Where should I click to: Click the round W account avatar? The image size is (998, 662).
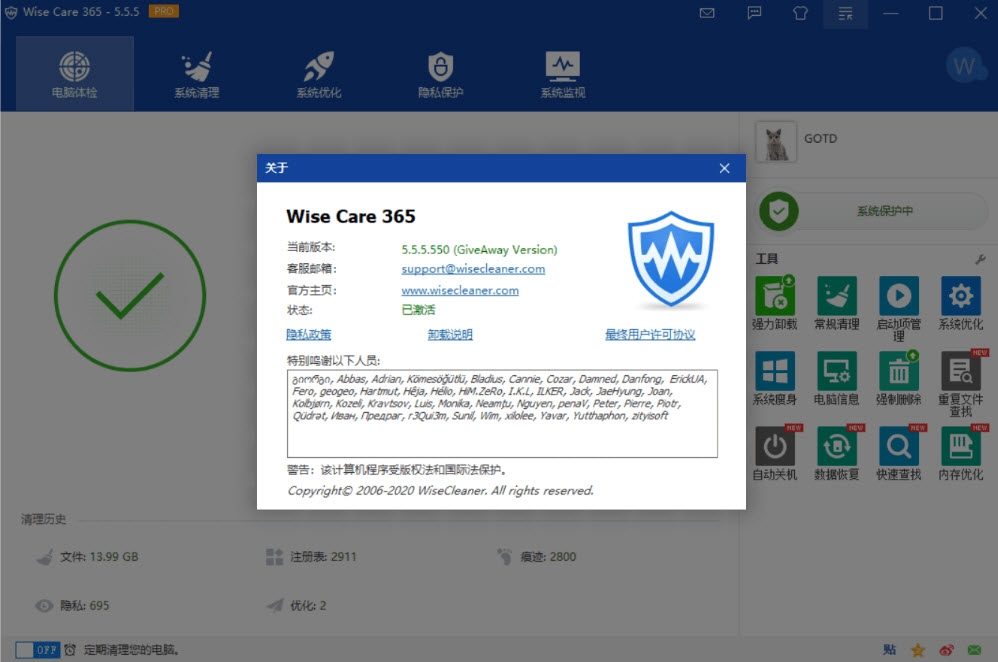click(965, 66)
